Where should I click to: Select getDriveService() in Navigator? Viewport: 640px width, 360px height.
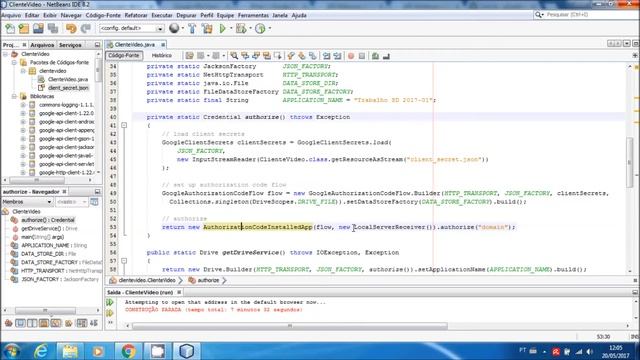pyautogui.click(x=41, y=229)
